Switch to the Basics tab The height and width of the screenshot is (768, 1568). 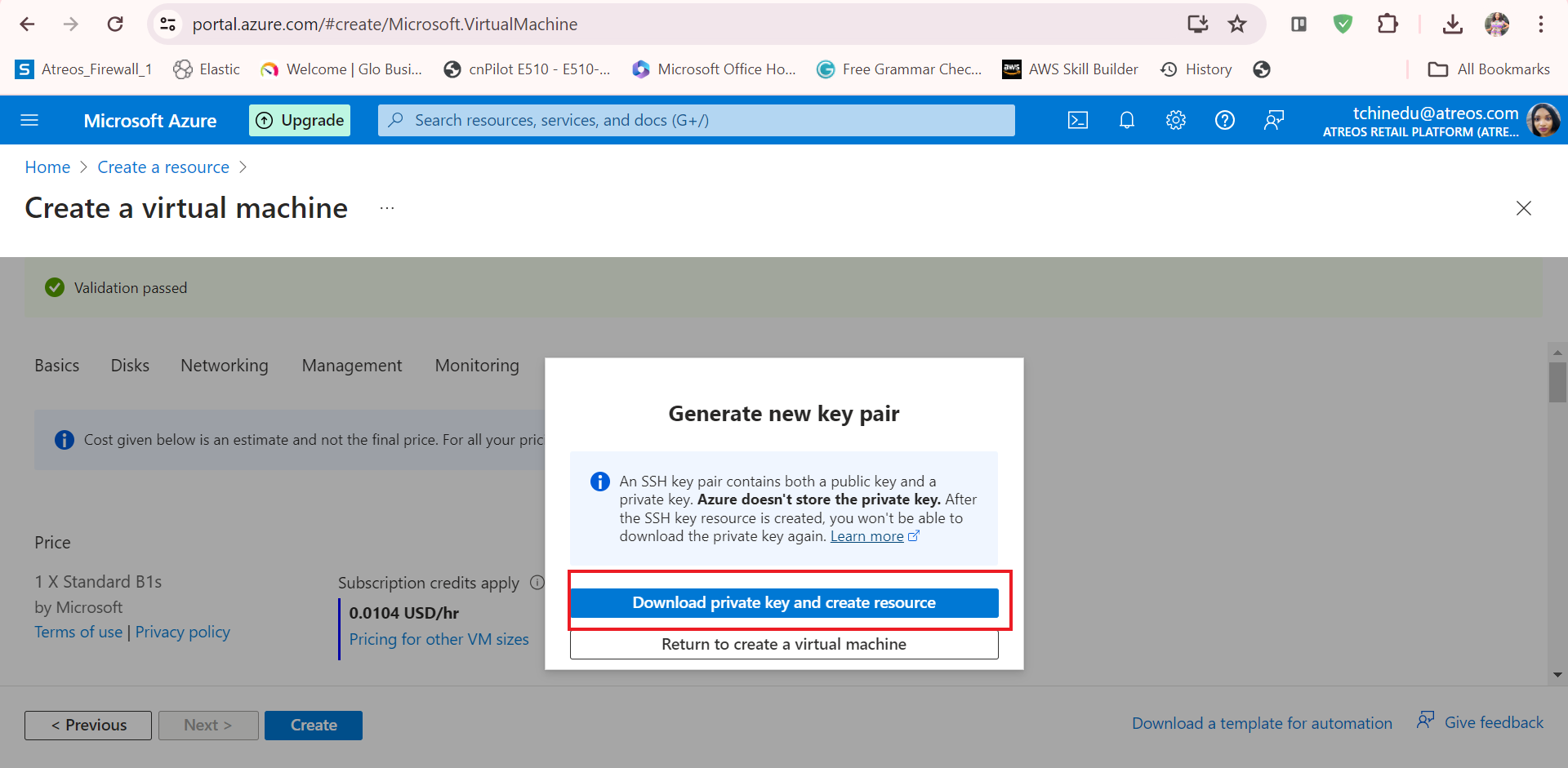[57, 366]
